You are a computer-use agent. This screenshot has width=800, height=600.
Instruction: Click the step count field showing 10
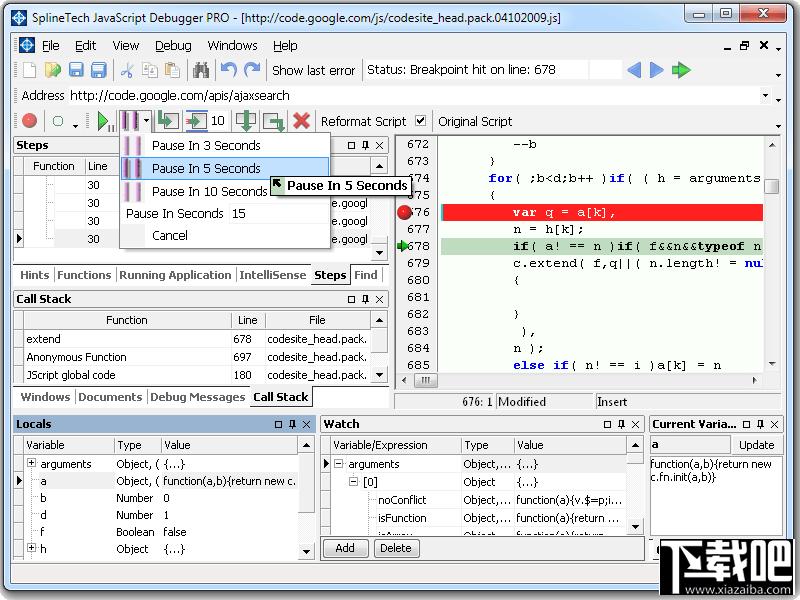point(218,121)
